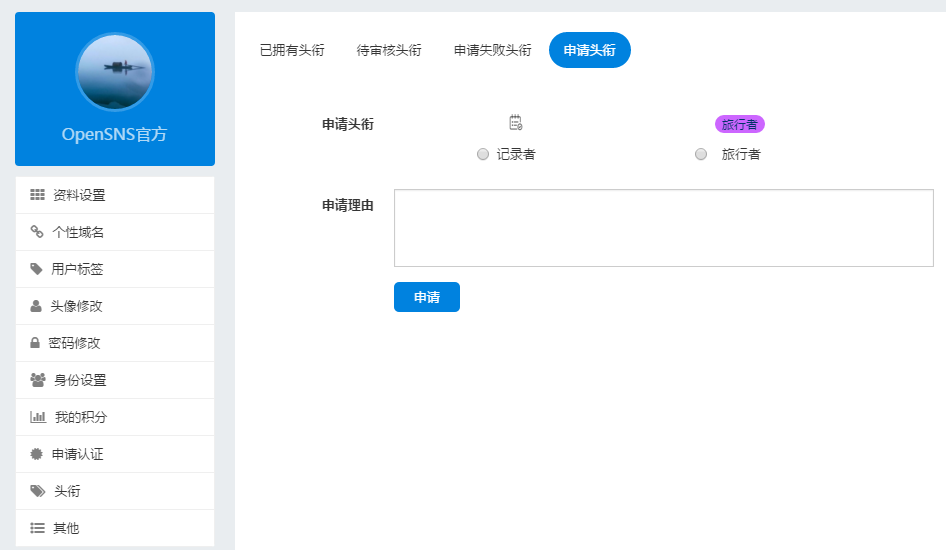
Task: Click the 记录者 option label
Action: tap(516, 154)
